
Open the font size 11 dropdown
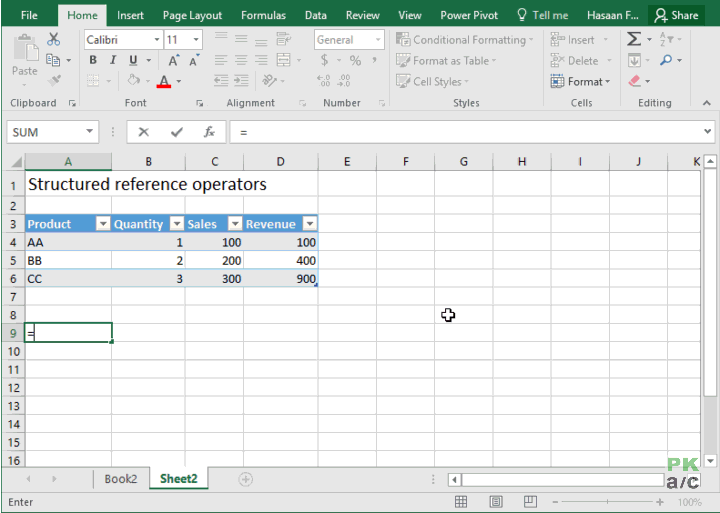pos(196,40)
